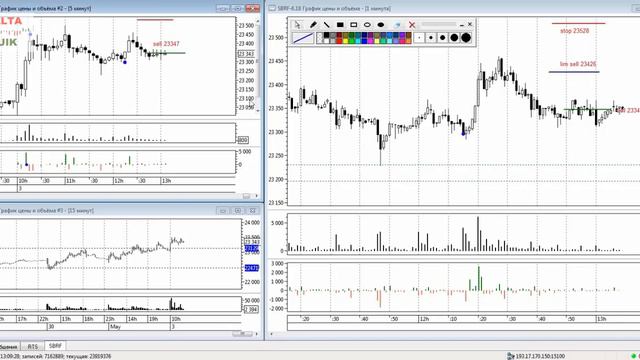Screen dimensions: 640x360
Task: Select the filled ellipse tool
Action: click(381, 25)
